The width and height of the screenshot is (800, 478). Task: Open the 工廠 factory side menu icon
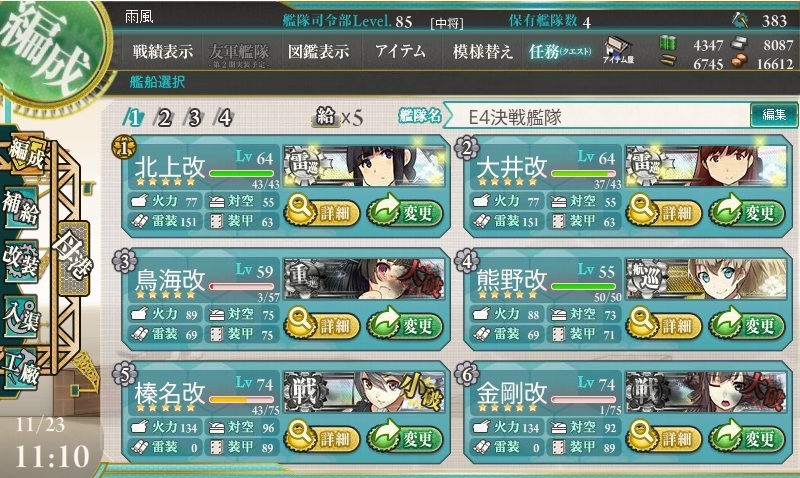tap(21, 368)
